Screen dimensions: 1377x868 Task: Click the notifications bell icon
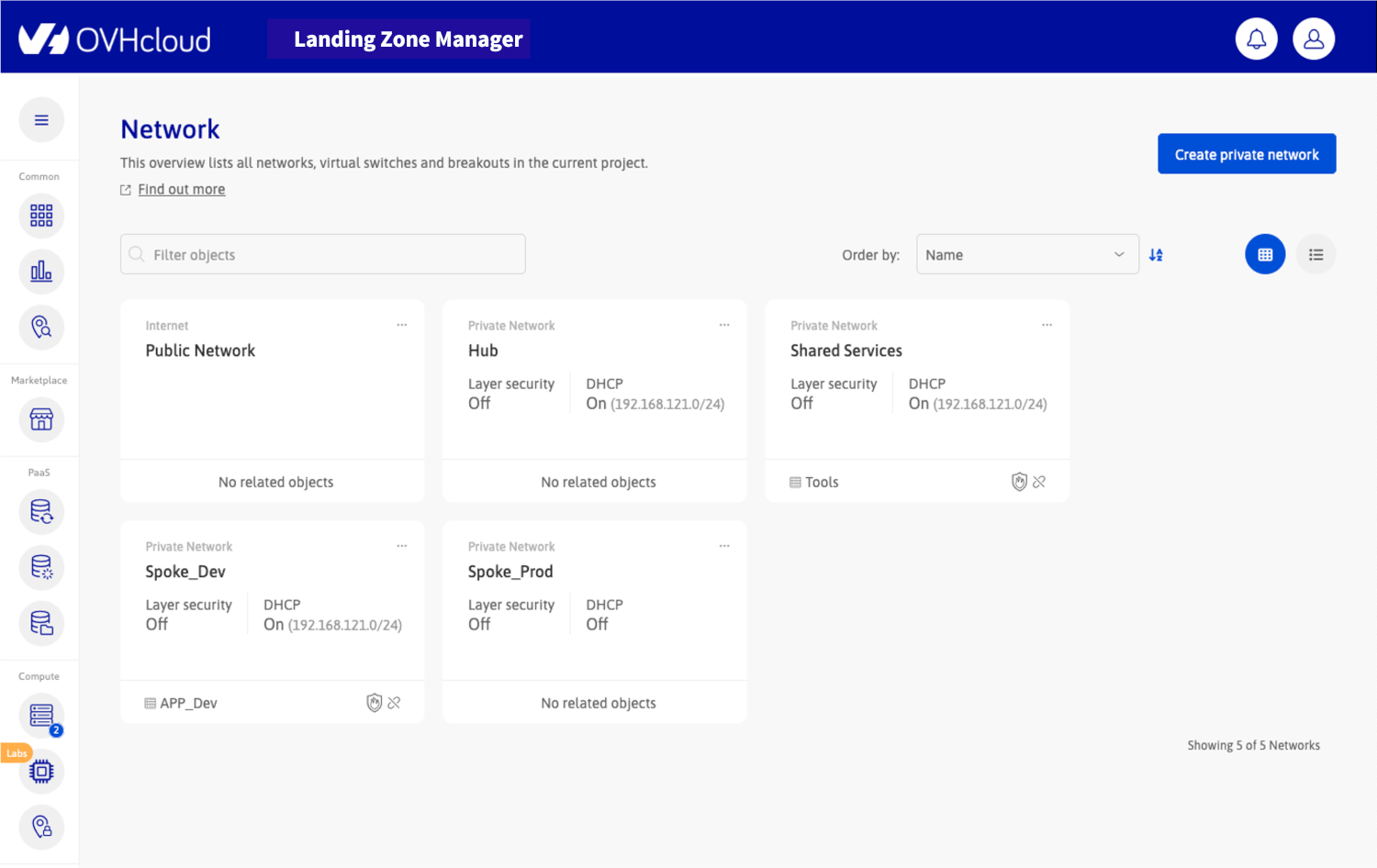point(1256,39)
